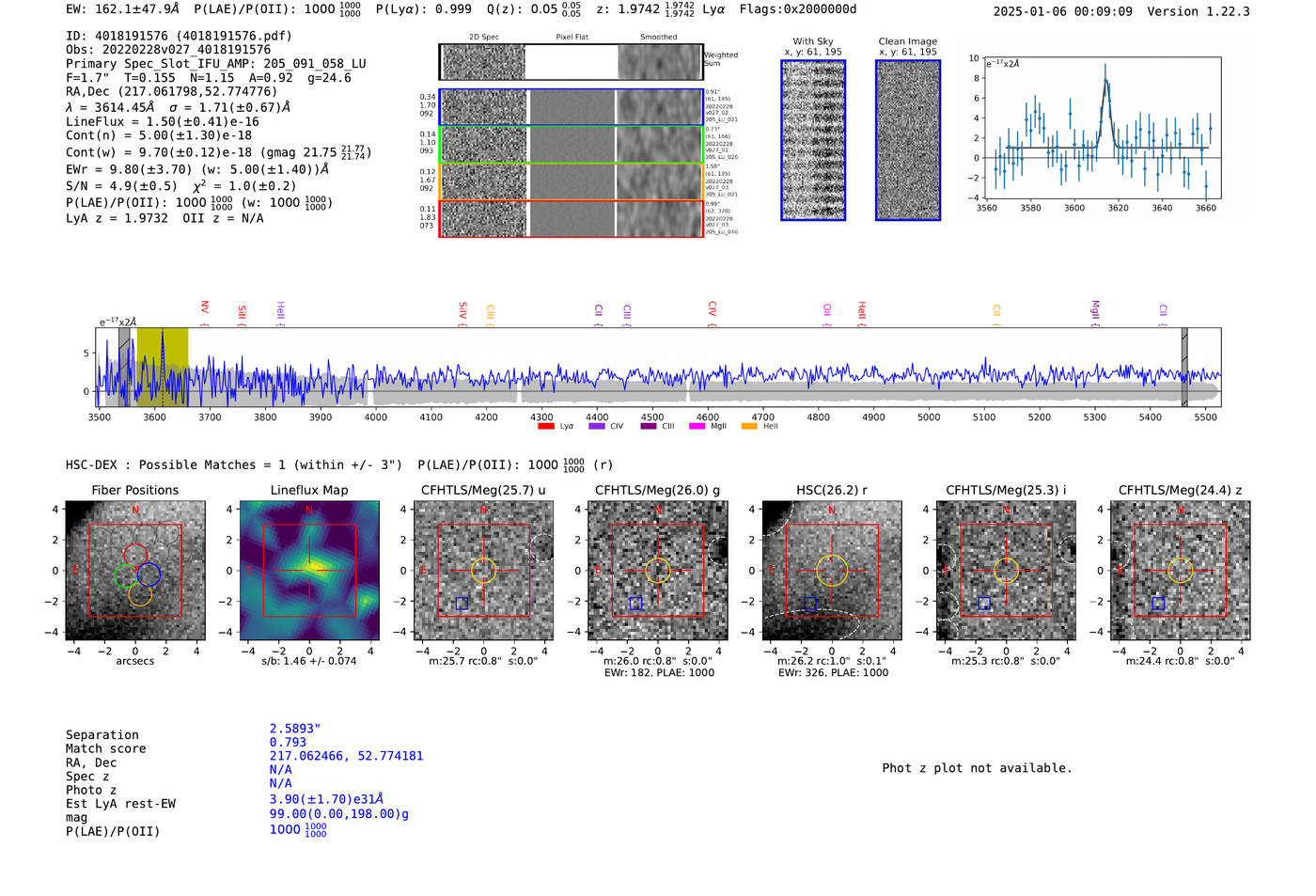Image resolution: width=1316 pixels, height=896 pixels.
Task: Click the 'LineFlux = 1.50(±0.41)e-16' line
Action: tap(163, 121)
